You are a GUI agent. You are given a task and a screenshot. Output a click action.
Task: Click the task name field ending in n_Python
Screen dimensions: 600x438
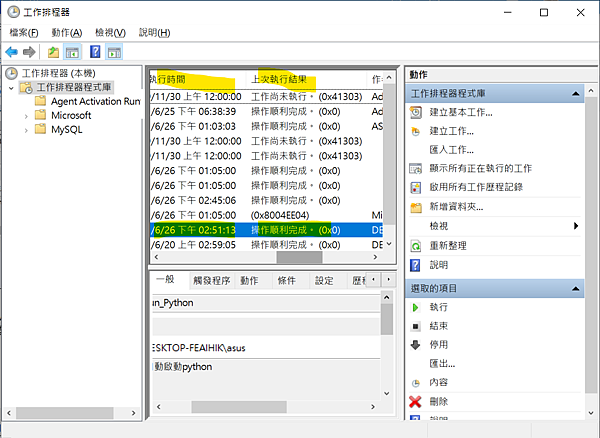pos(266,303)
